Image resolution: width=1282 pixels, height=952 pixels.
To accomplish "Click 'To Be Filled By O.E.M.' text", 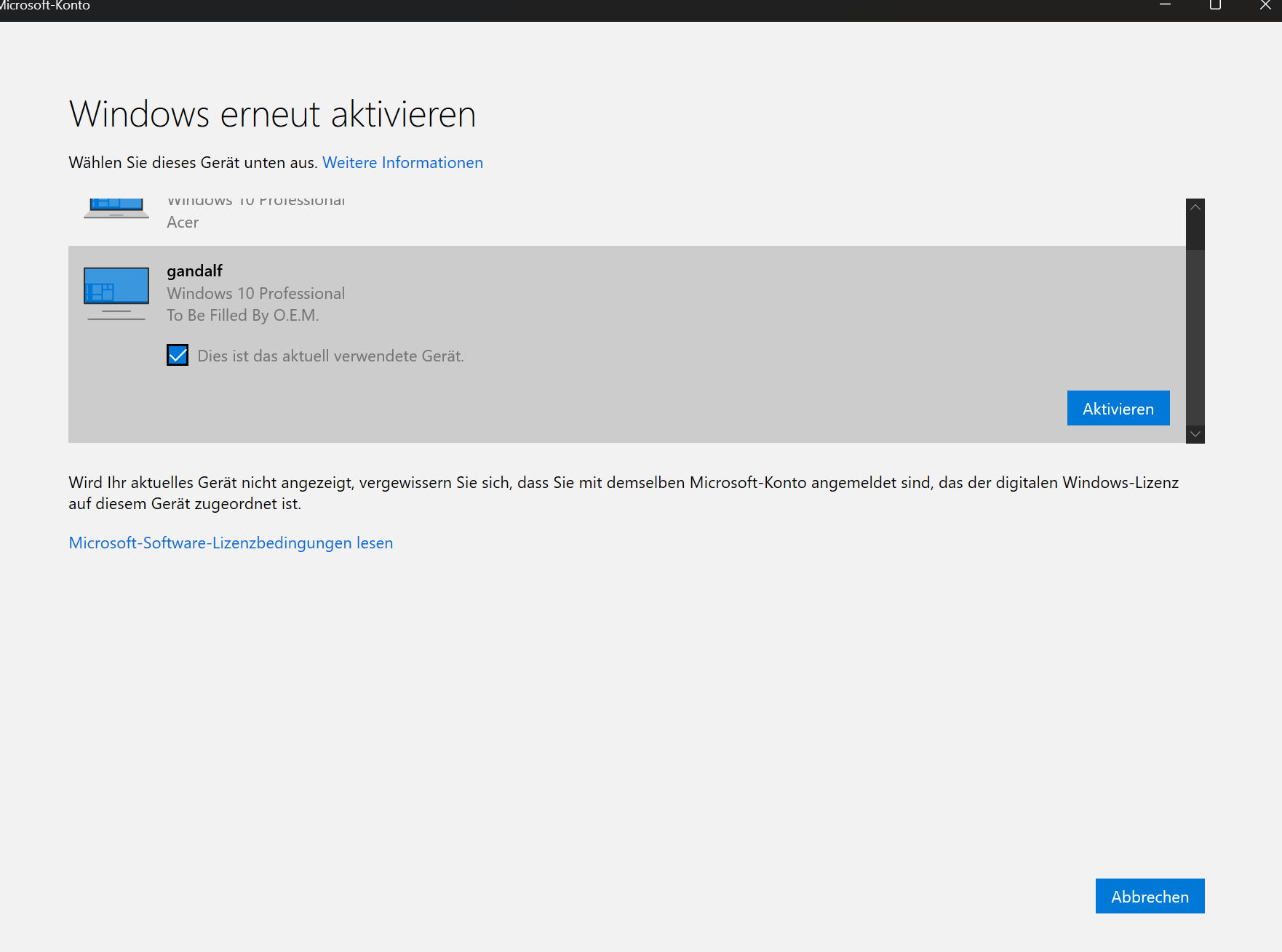I will point(243,315).
